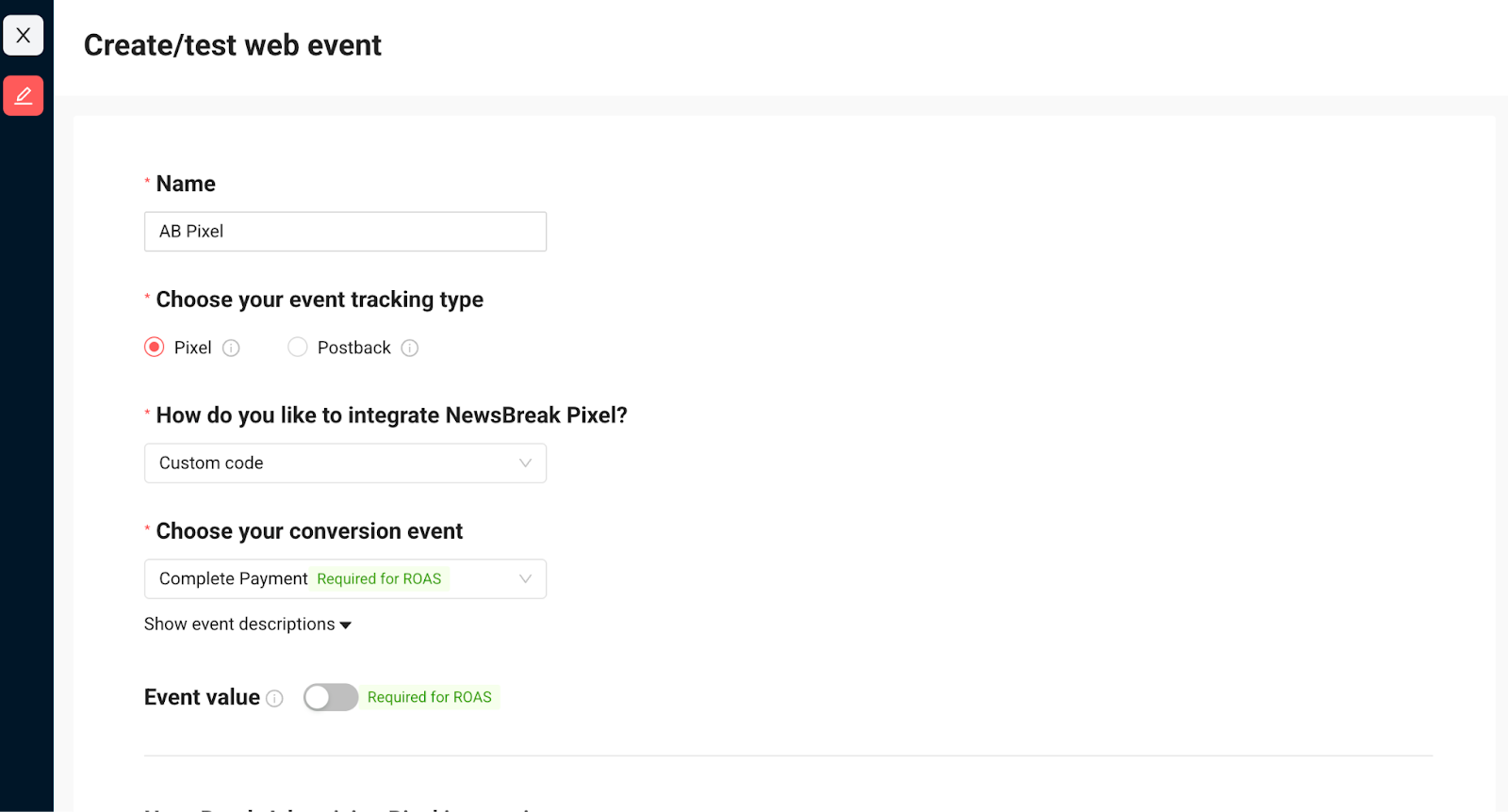Open the Complete Payment conversion event dropdown
1508x812 pixels.
pos(345,579)
